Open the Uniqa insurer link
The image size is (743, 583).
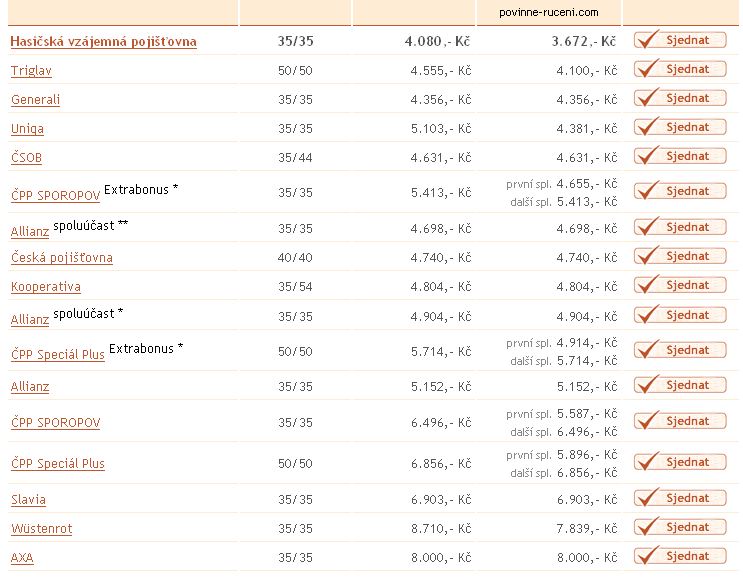tap(27, 129)
